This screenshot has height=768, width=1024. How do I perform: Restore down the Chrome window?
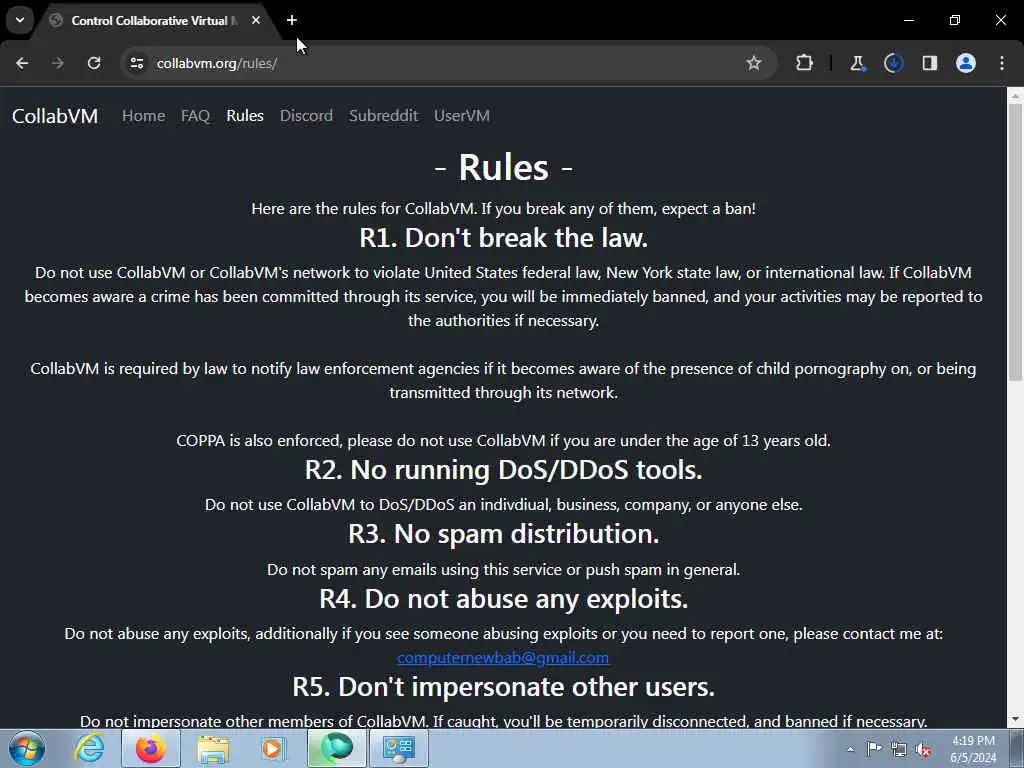[x=955, y=20]
